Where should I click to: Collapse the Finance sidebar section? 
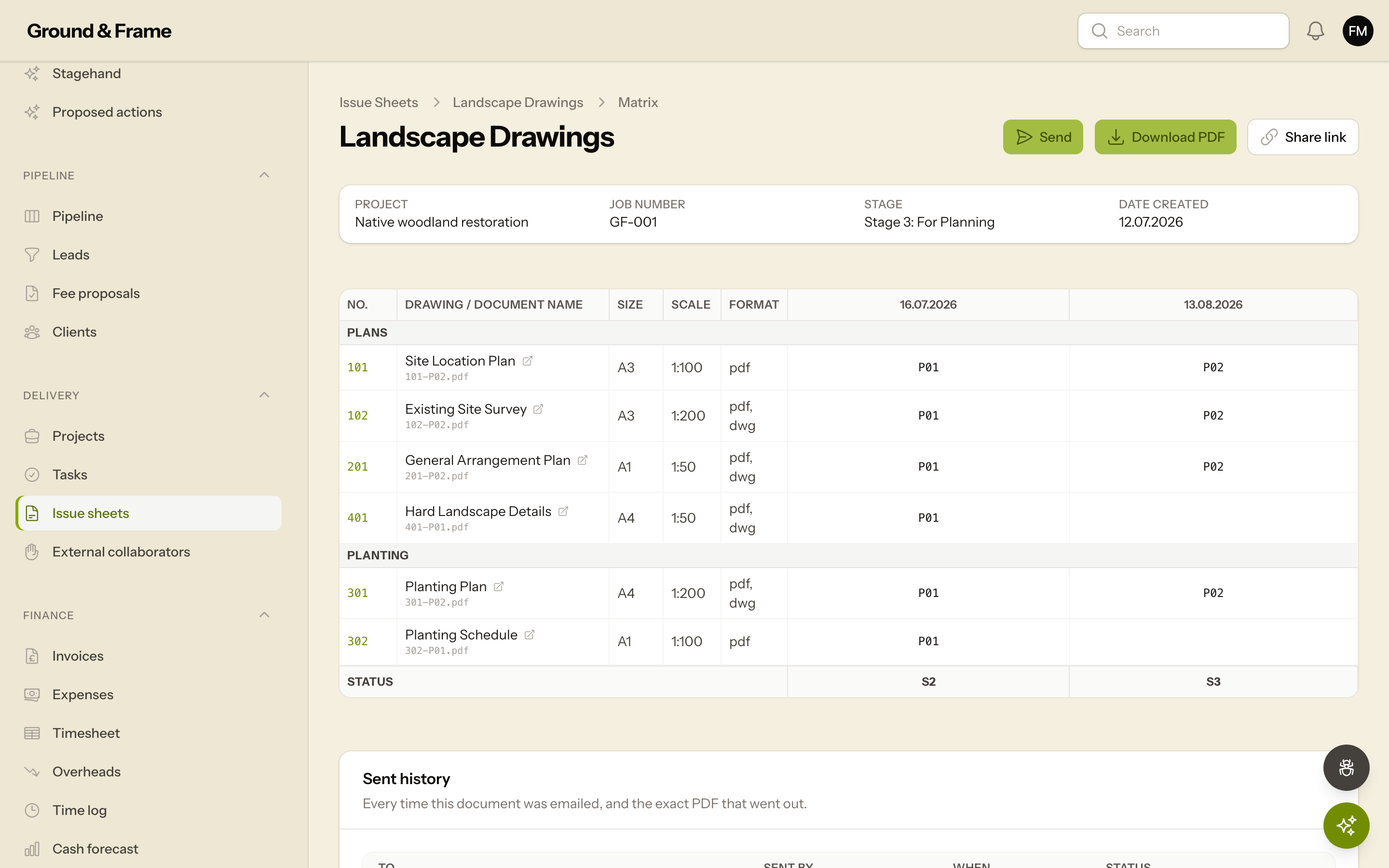click(x=264, y=615)
